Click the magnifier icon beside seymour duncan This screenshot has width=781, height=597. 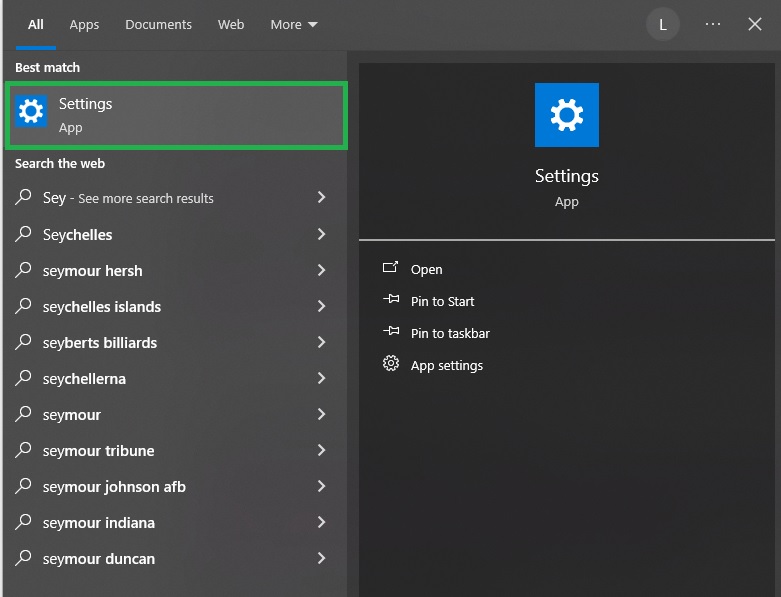coord(23,558)
